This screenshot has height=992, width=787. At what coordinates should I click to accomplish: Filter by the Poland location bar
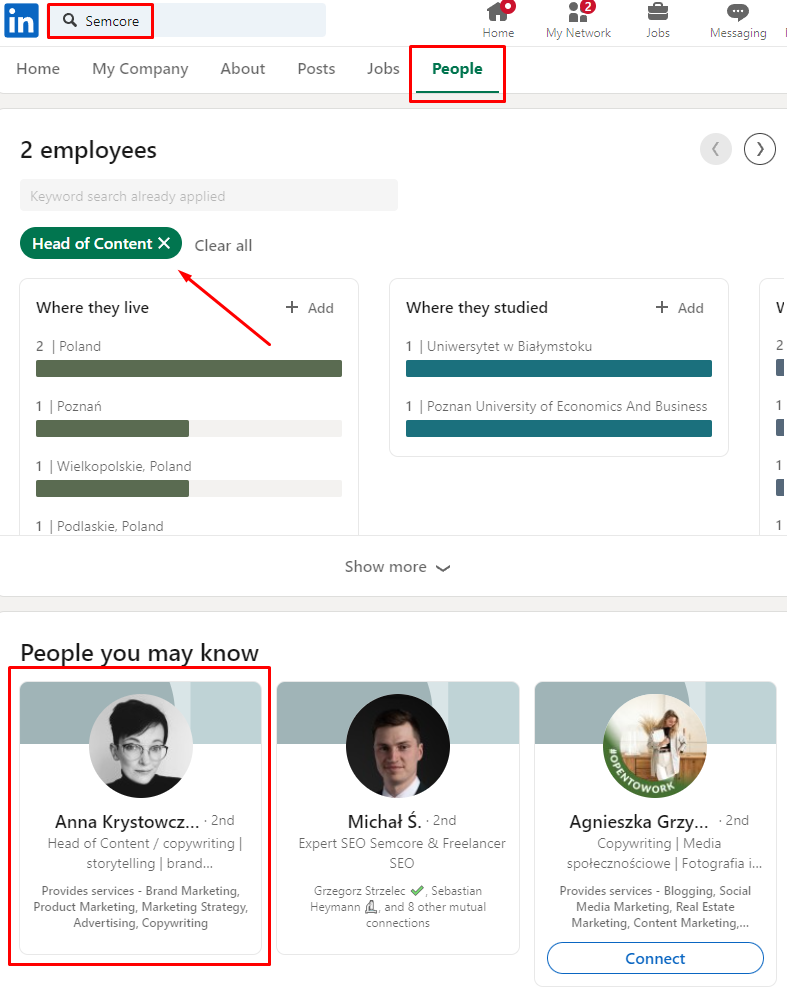[189, 368]
